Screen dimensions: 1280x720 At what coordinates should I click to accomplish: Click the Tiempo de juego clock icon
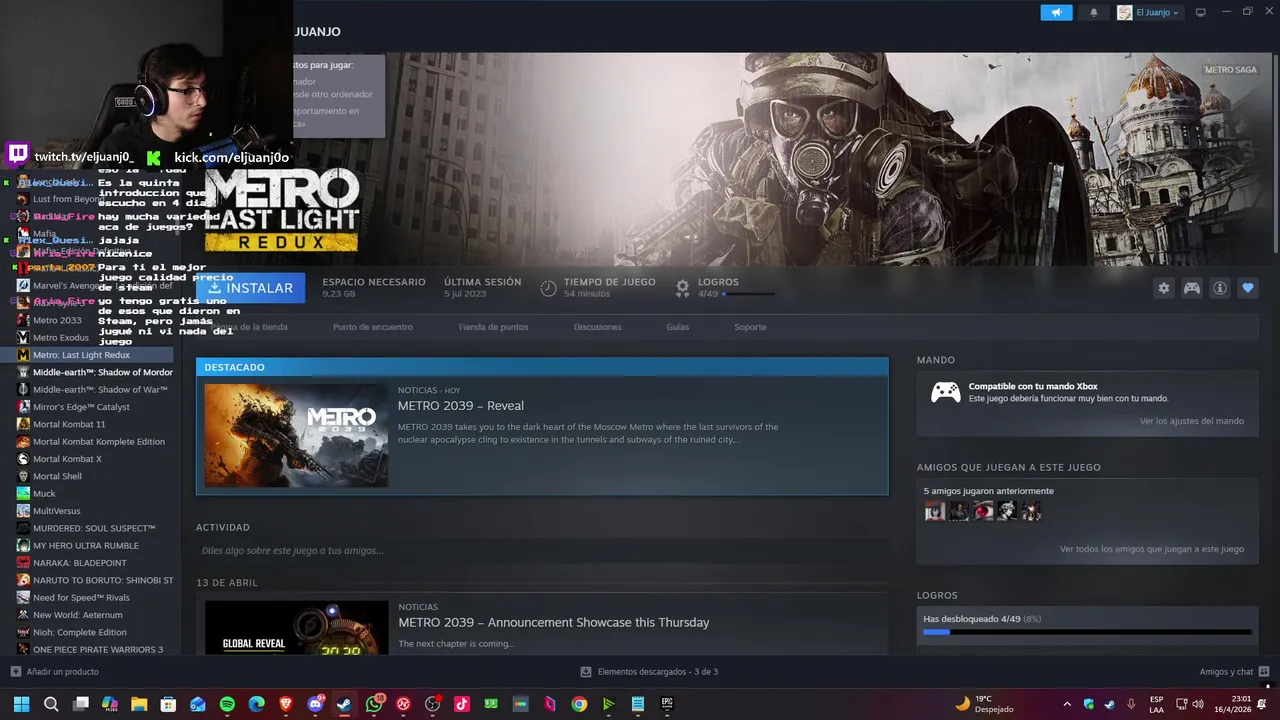click(x=548, y=288)
